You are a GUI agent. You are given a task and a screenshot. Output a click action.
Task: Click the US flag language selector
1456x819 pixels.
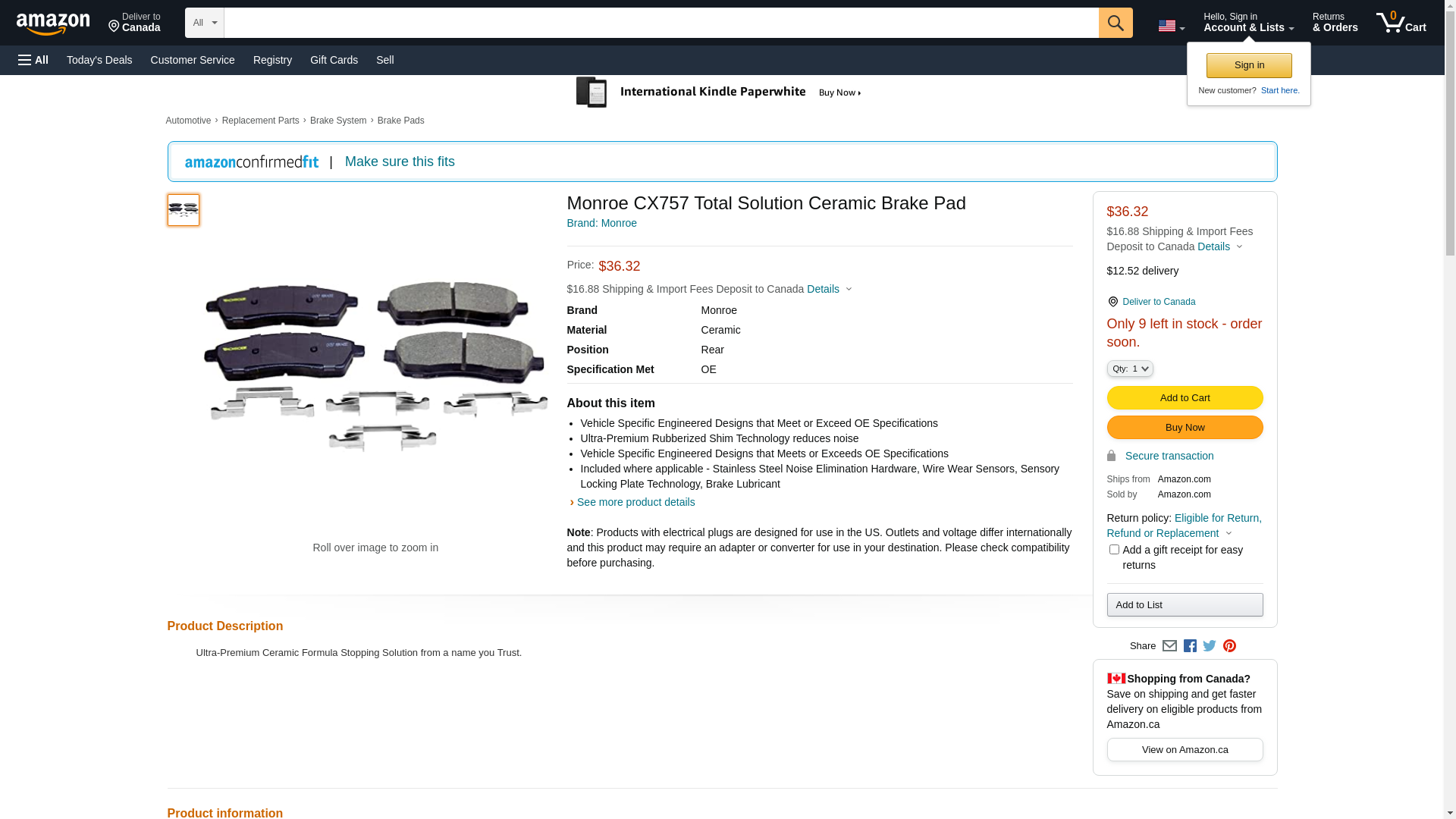[1171, 26]
